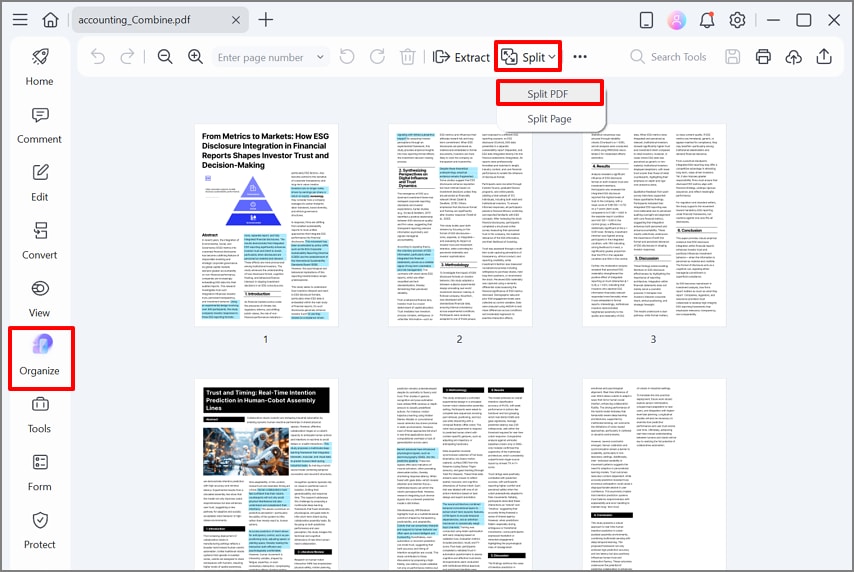Delete selected pages with trash icon

tap(407, 57)
